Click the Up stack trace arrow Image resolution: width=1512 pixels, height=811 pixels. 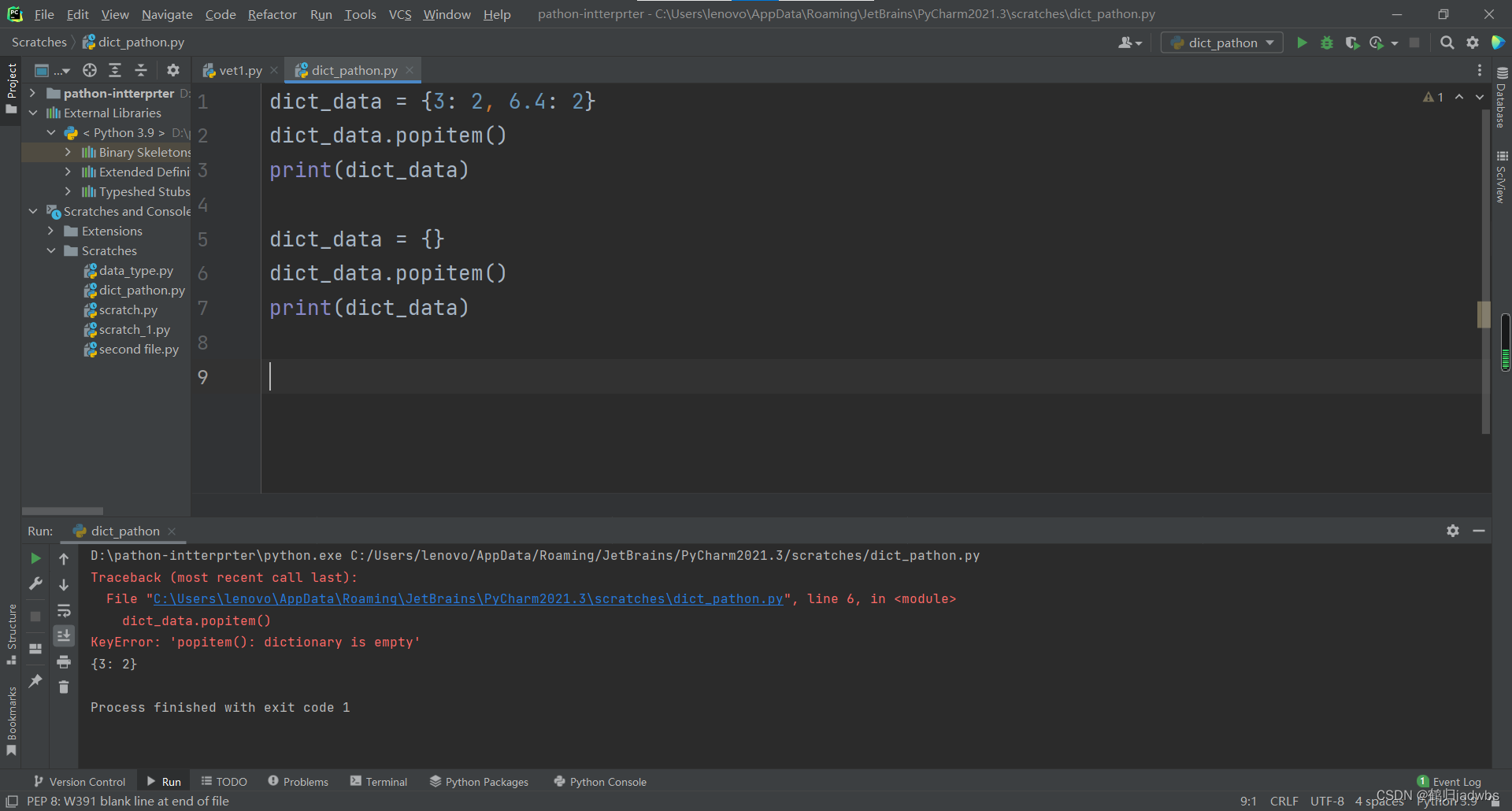[64, 558]
